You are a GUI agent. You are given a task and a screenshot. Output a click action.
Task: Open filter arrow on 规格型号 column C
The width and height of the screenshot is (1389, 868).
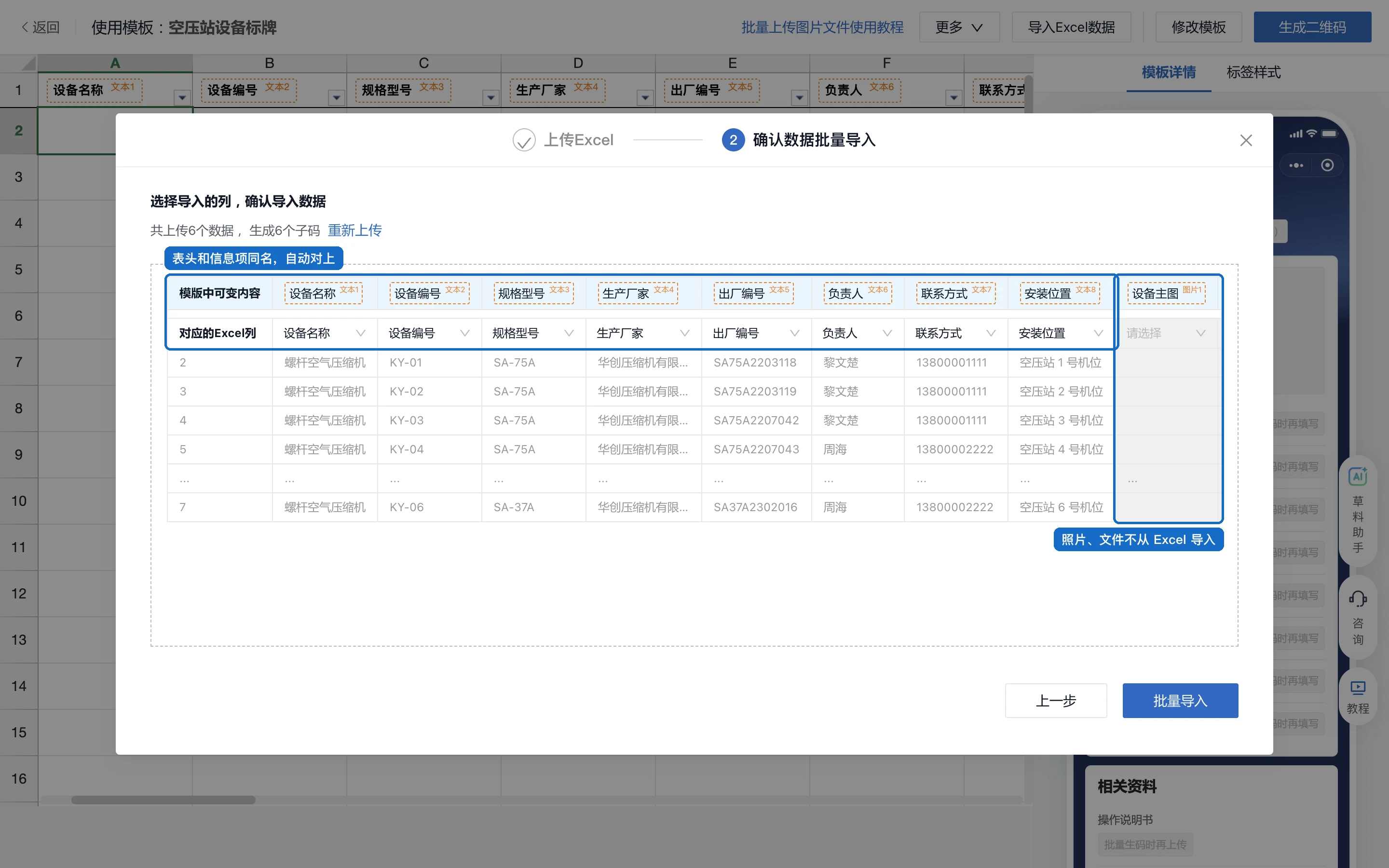pyautogui.click(x=491, y=97)
